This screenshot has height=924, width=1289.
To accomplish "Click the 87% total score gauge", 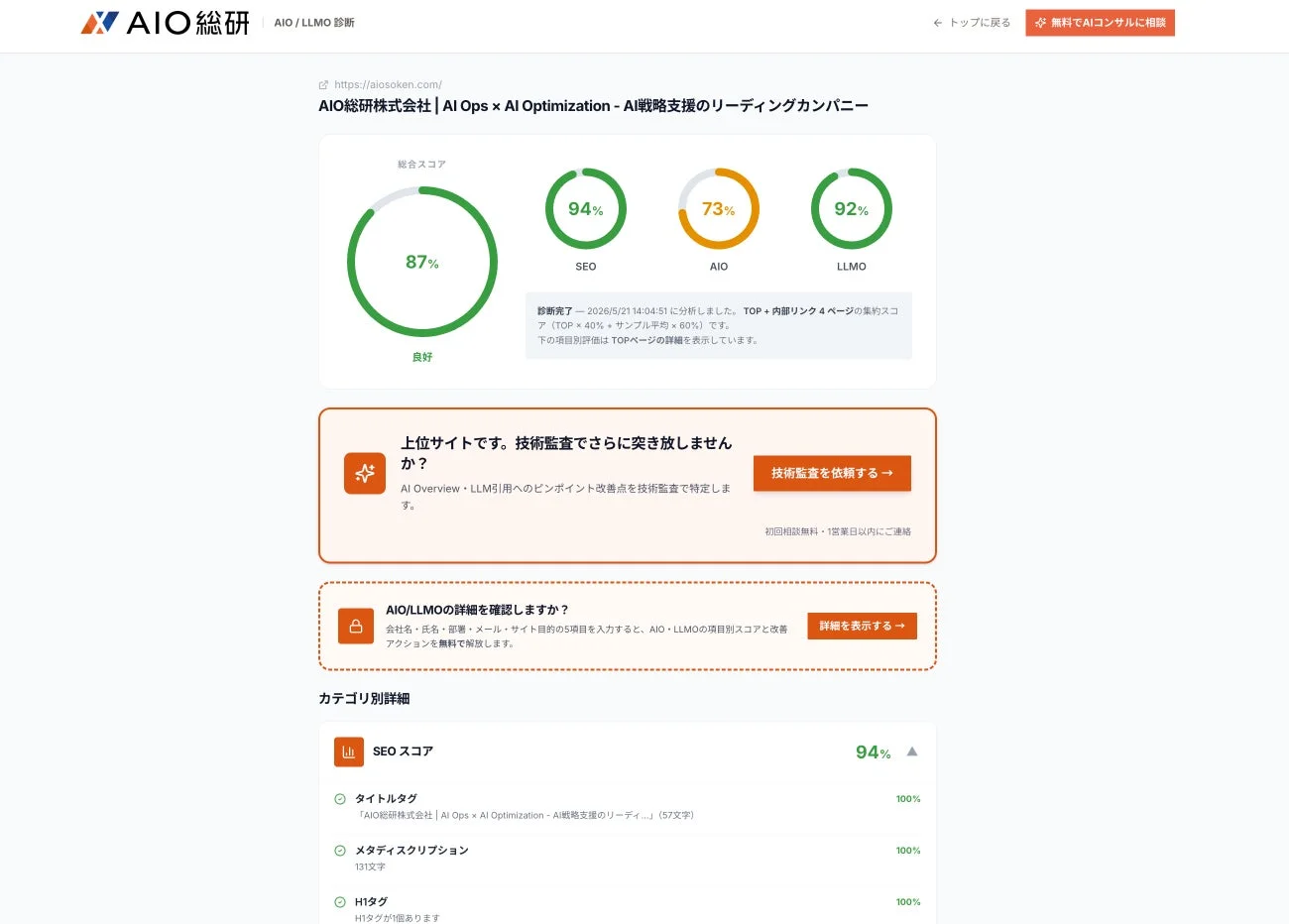I will [422, 262].
